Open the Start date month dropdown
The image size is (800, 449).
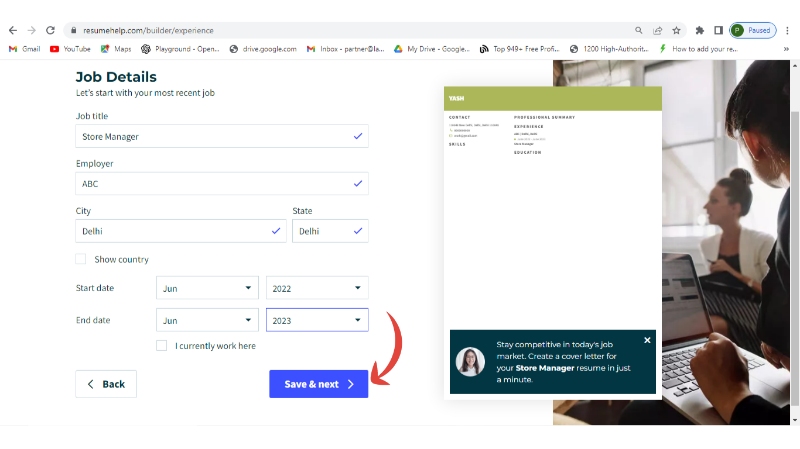207,288
